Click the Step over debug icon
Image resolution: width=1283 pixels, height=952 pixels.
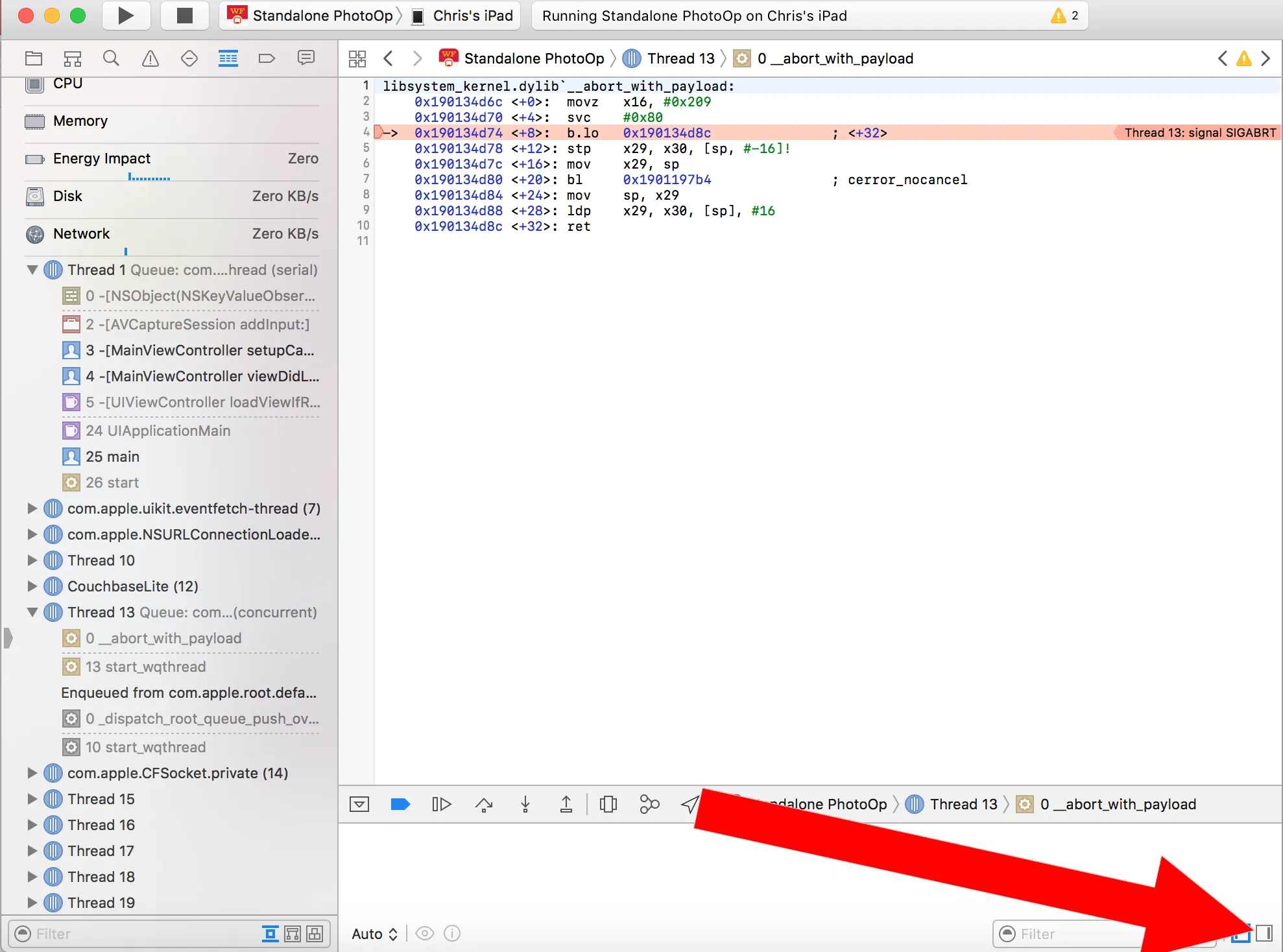484,804
